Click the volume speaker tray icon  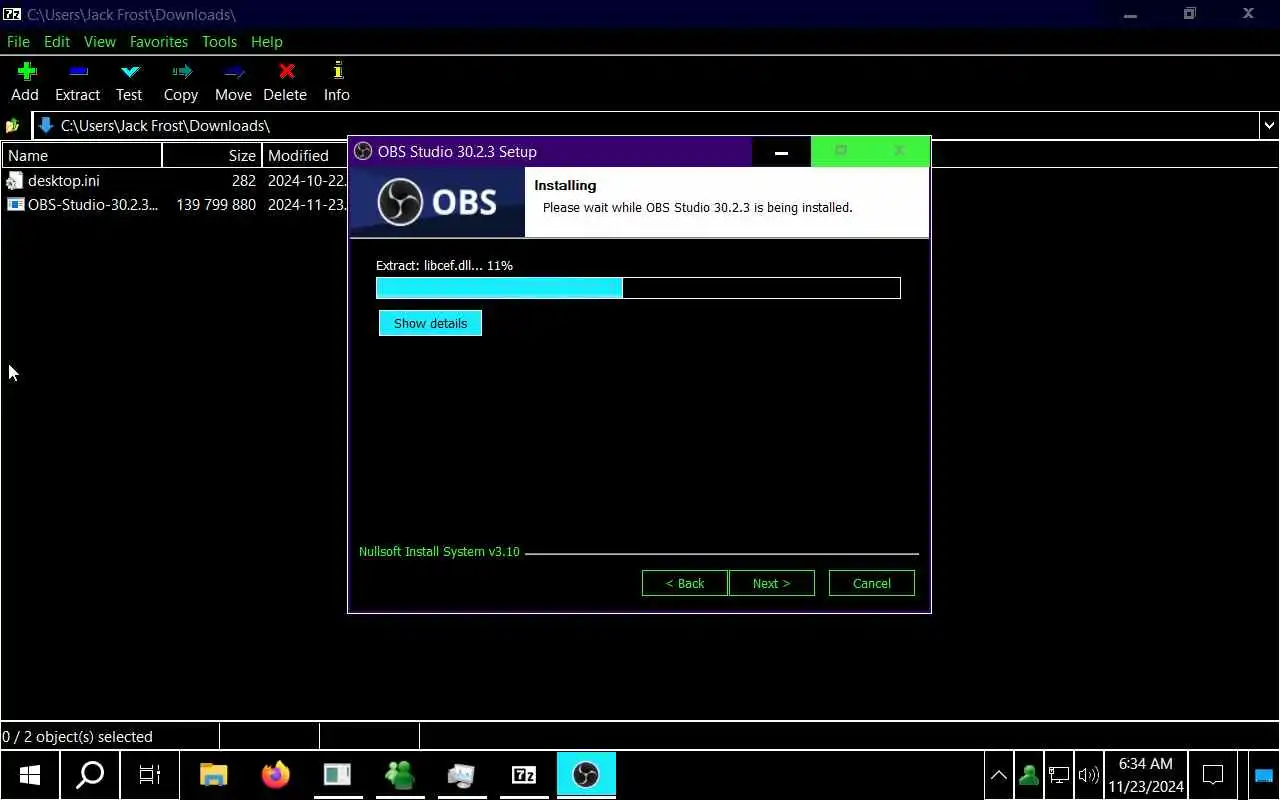coord(1089,775)
